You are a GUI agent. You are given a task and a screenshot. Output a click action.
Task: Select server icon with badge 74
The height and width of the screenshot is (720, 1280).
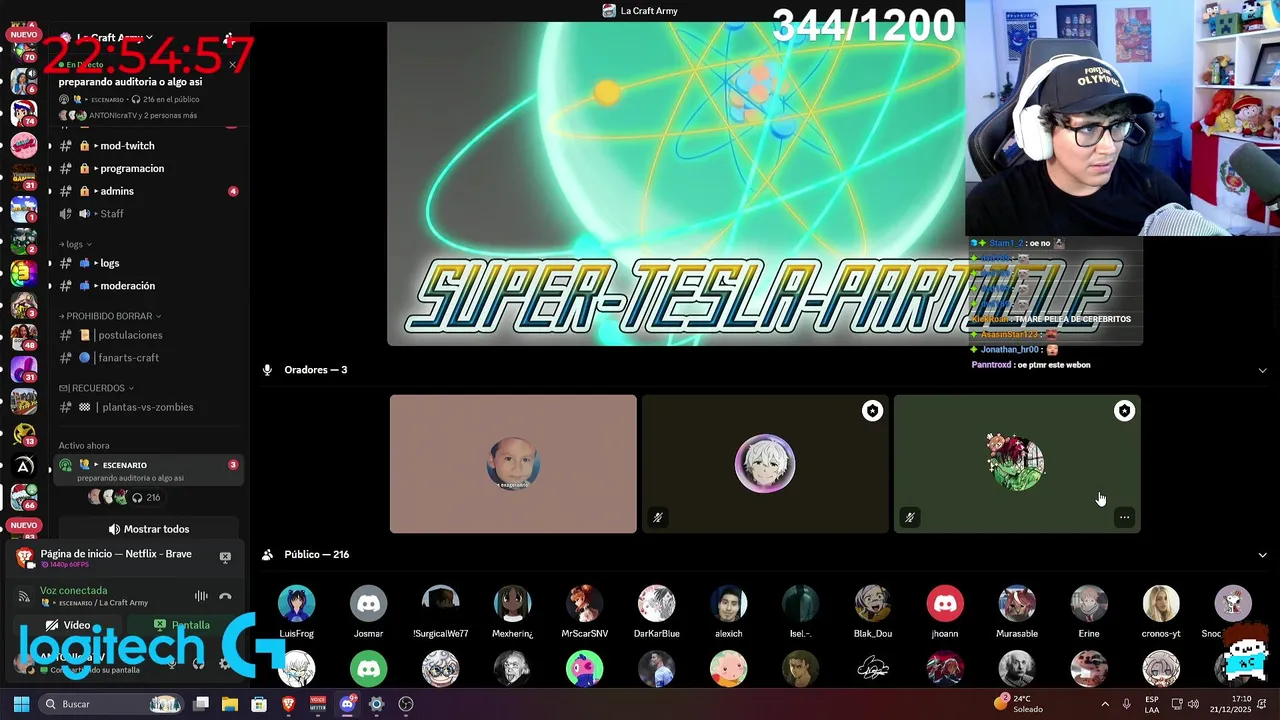click(23, 112)
